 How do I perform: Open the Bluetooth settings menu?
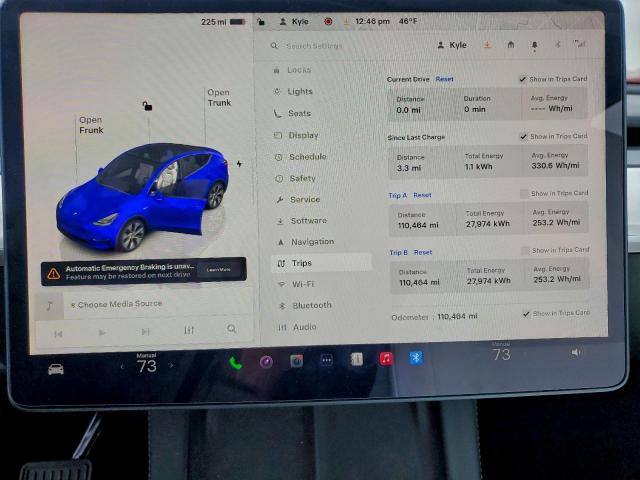coord(305,305)
